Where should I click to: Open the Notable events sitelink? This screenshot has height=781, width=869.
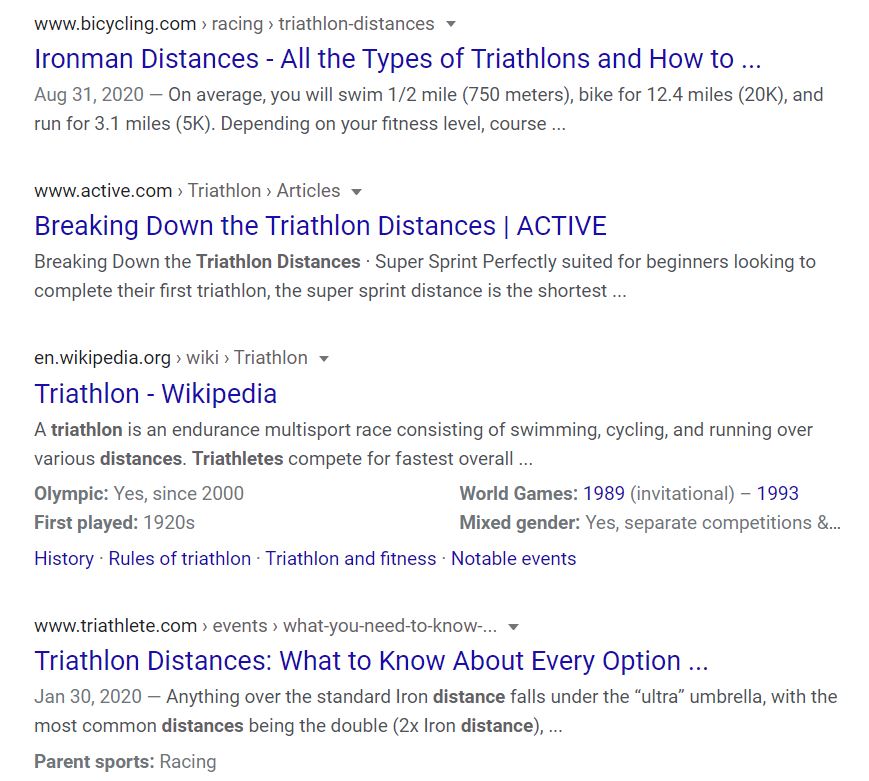(x=514, y=559)
